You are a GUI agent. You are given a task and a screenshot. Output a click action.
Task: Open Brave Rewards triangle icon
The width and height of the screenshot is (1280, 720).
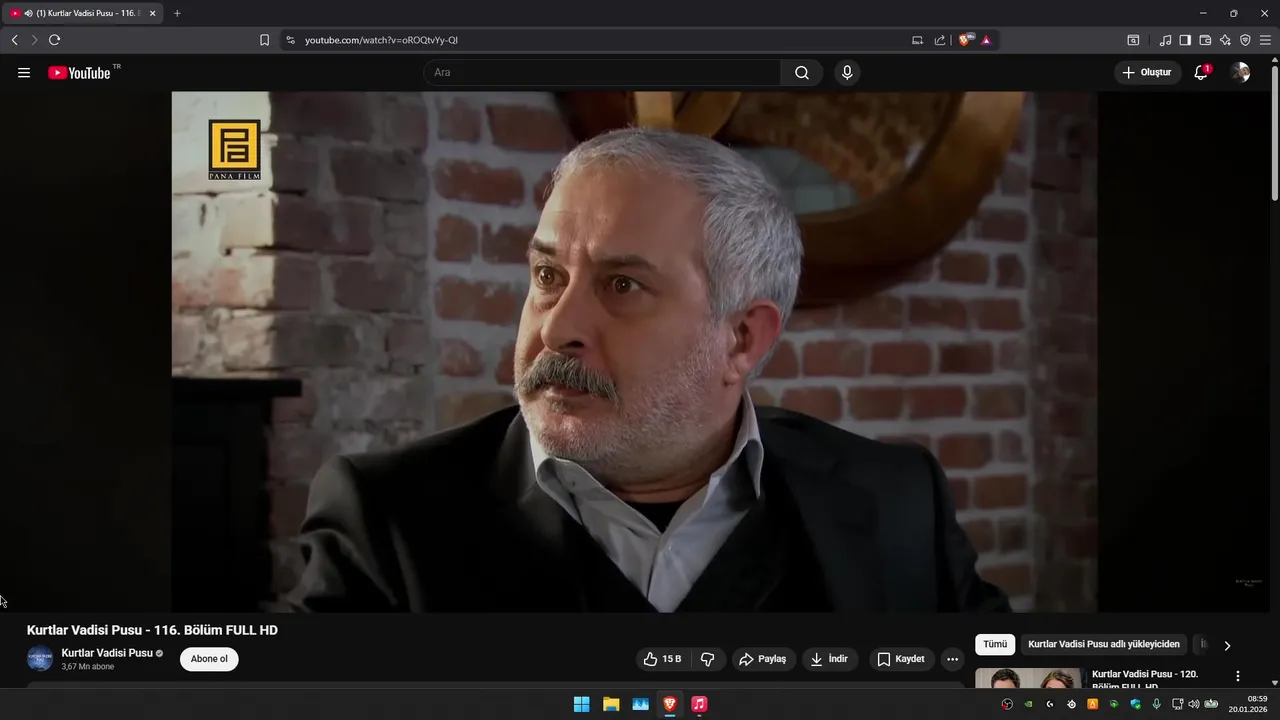tap(986, 40)
